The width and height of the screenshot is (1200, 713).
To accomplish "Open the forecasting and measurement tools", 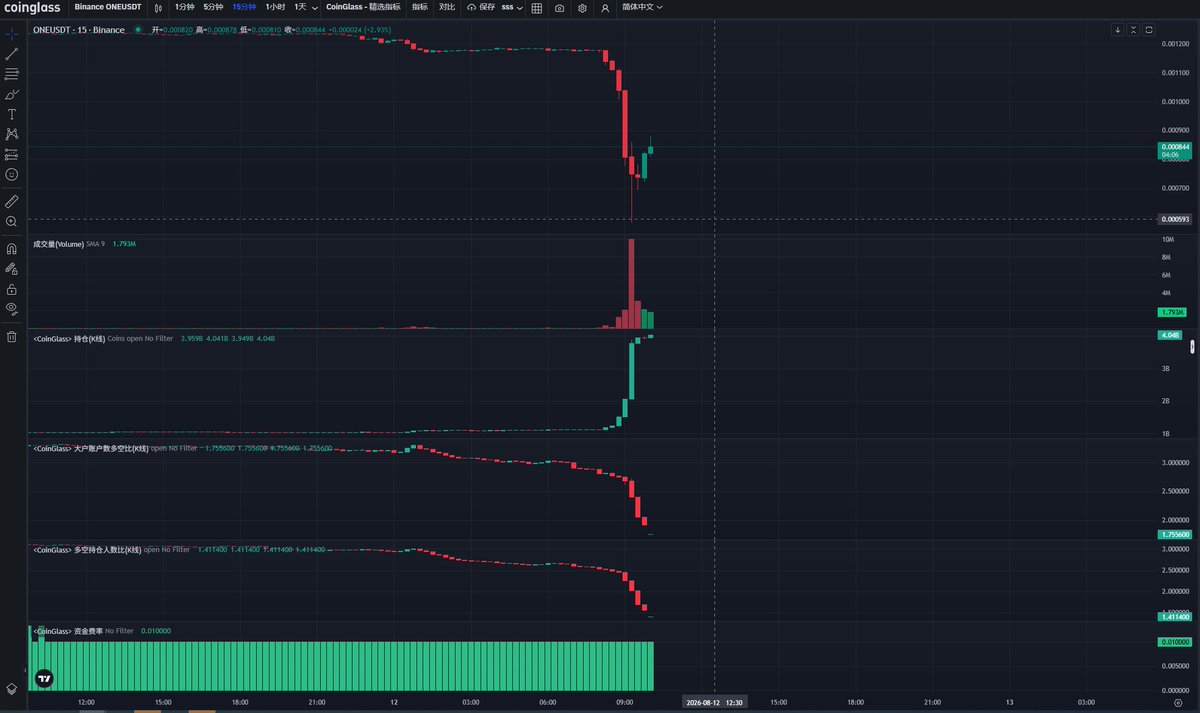I will tap(12, 154).
